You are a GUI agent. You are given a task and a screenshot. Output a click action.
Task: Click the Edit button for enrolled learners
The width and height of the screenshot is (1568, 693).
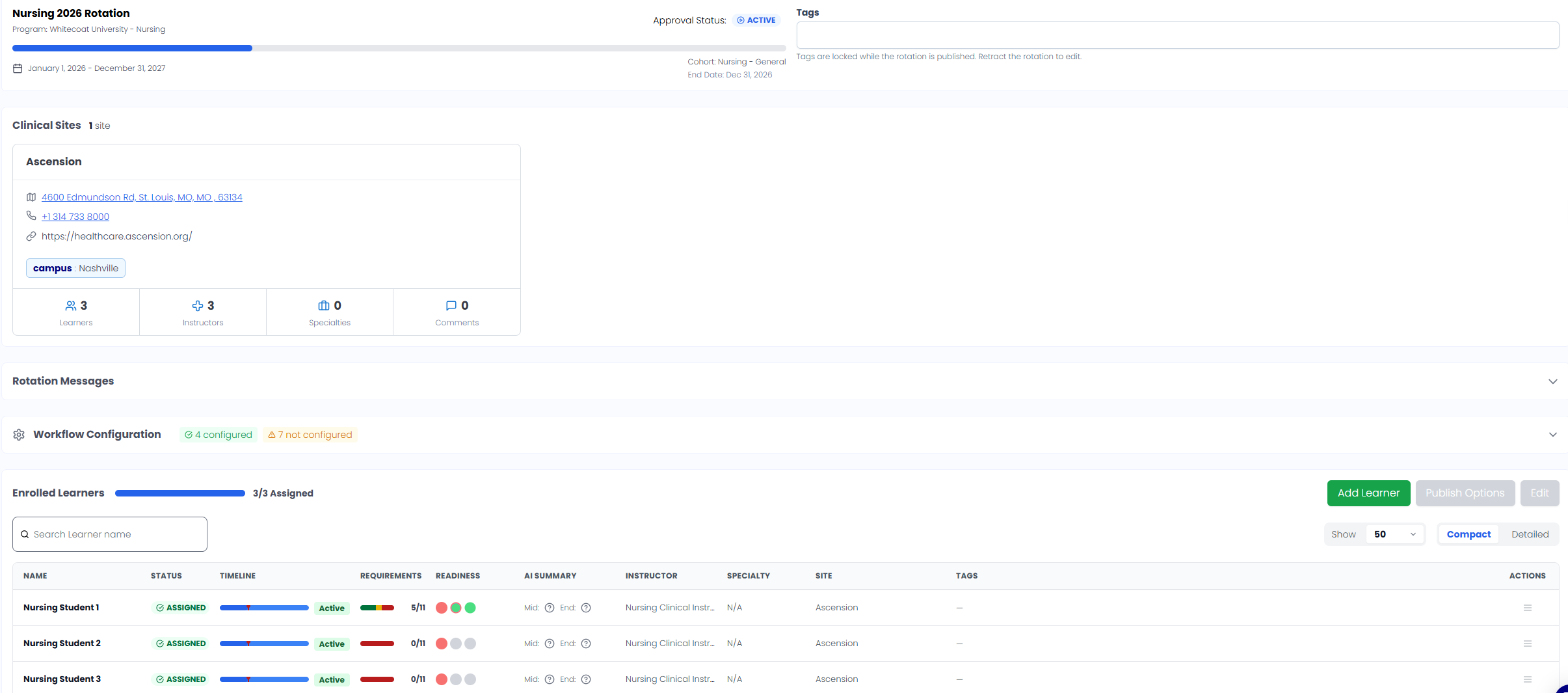tap(1539, 493)
